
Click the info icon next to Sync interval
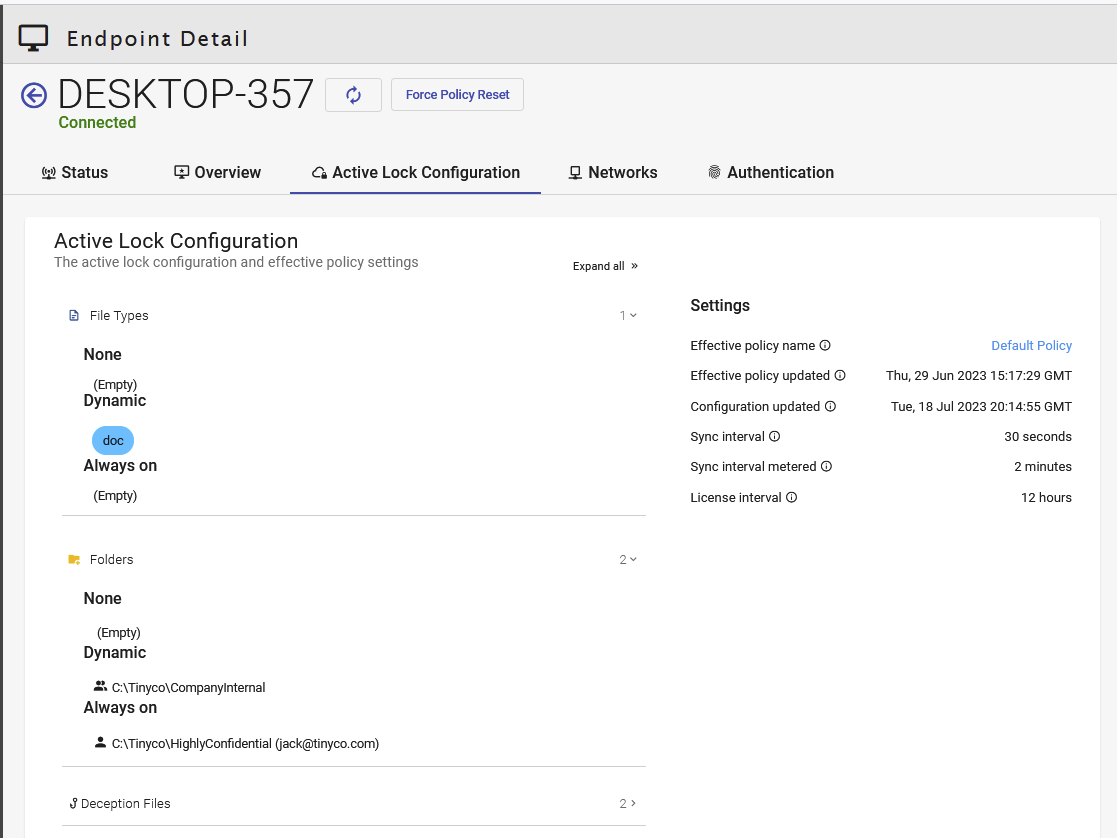(x=774, y=437)
